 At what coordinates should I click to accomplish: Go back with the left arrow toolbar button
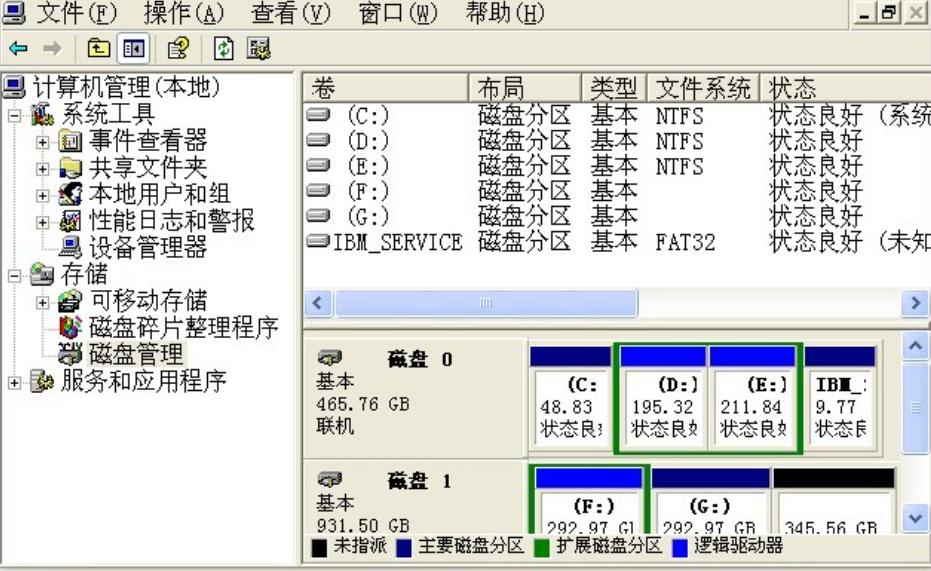tap(19, 48)
